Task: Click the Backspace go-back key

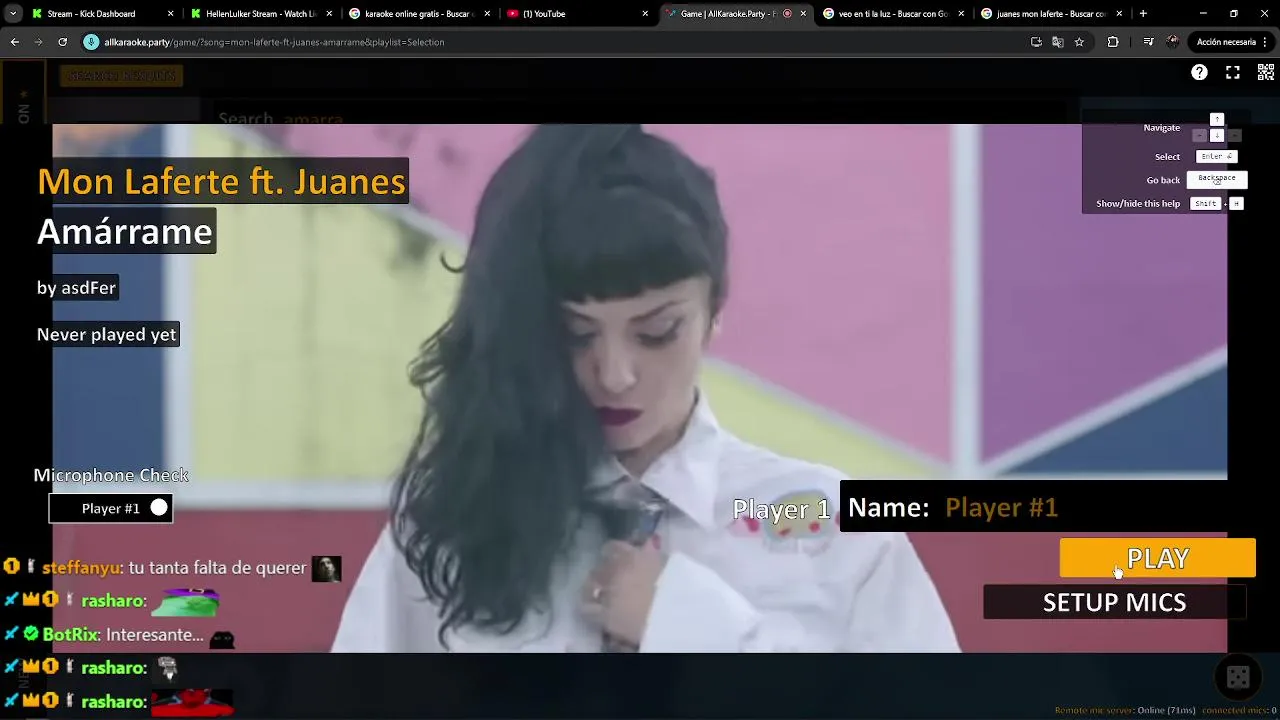Action: pos(1217,179)
